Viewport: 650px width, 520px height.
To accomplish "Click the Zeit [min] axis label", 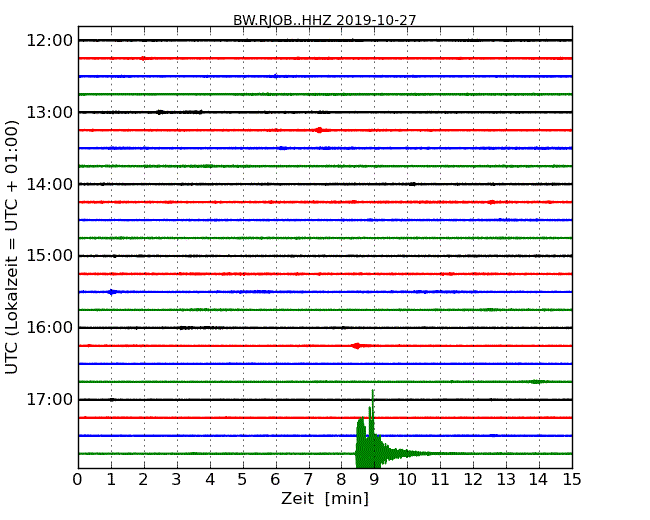I will coord(325,498).
